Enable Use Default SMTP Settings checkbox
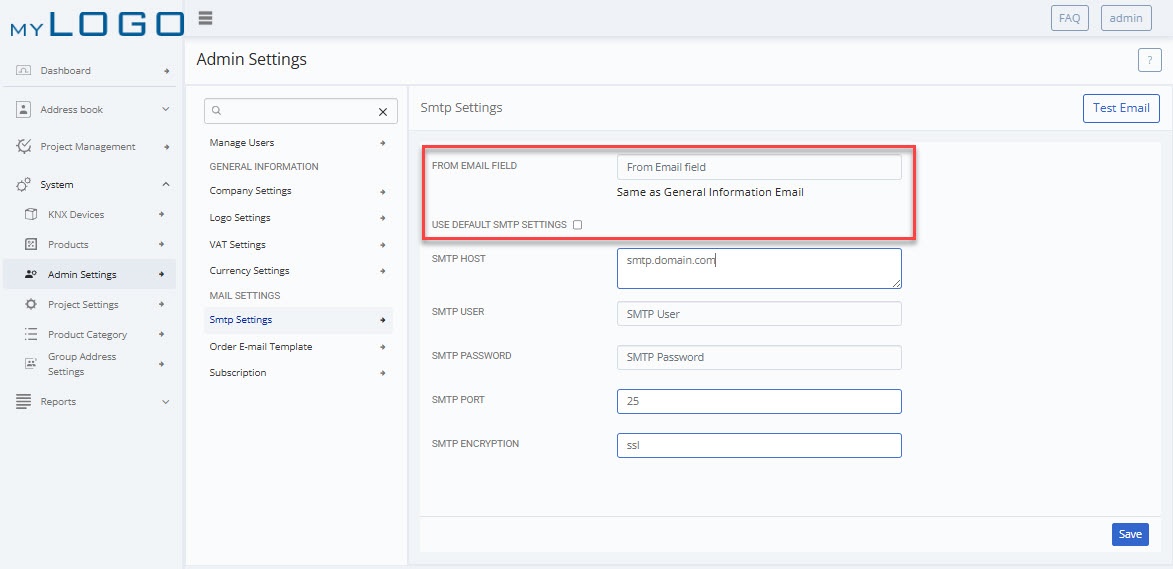1173x569 pixels. point(578,224)
